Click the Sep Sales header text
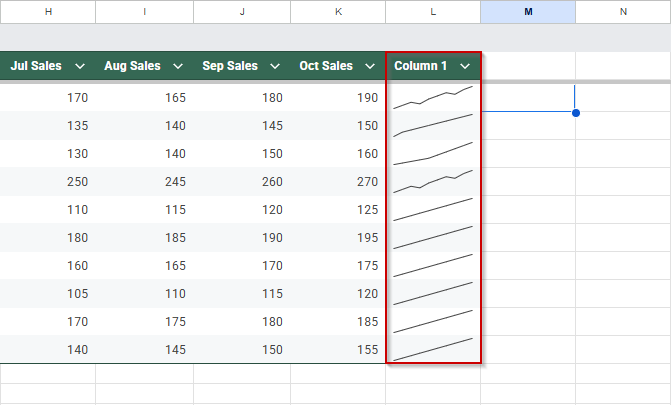The width and height of the screenshot is (671, 405). pos(230,66)
